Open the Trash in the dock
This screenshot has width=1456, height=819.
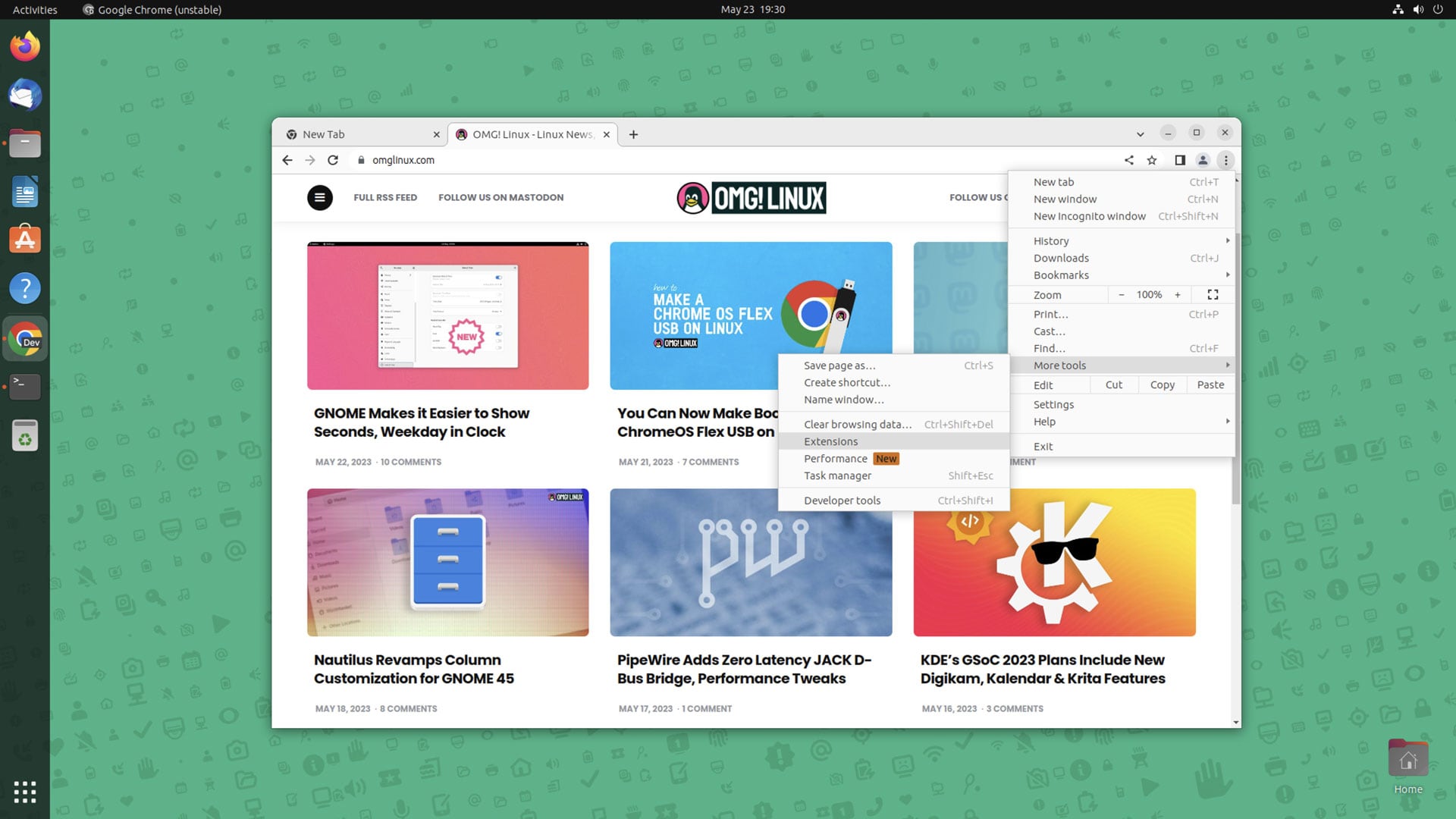[x=25, y=436]
